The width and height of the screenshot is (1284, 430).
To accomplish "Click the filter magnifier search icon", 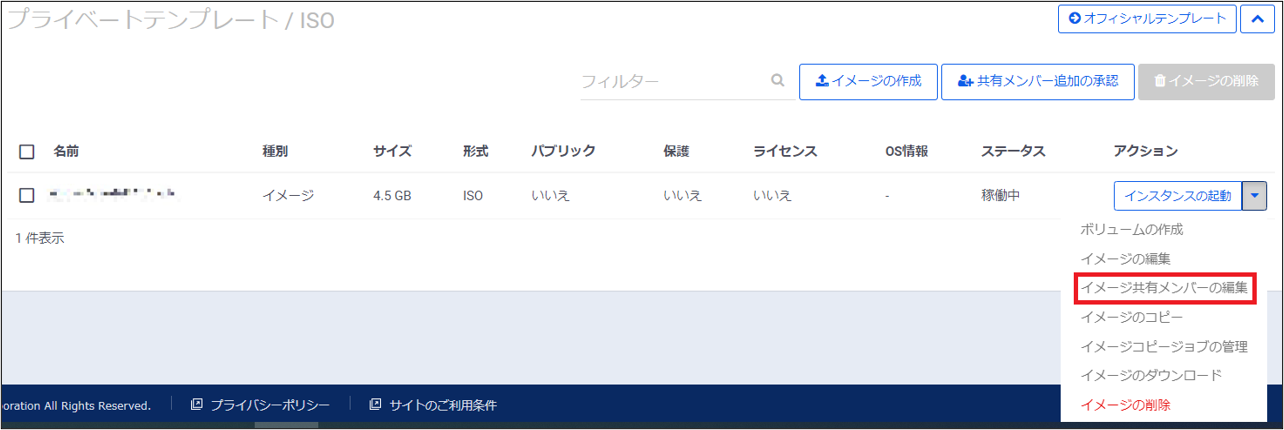I will coord(778,81).
